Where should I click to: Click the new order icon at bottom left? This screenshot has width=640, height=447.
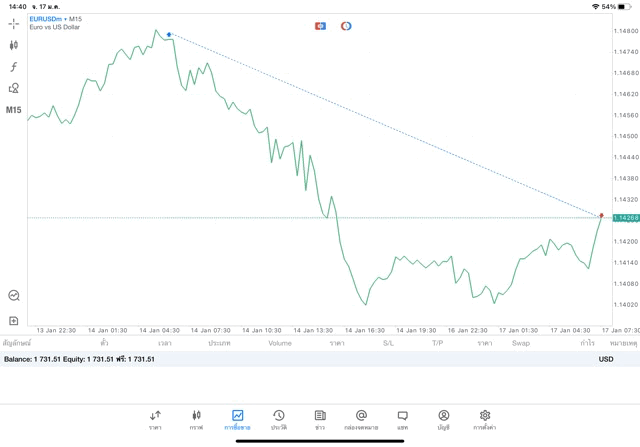click(x=14, y=321)
